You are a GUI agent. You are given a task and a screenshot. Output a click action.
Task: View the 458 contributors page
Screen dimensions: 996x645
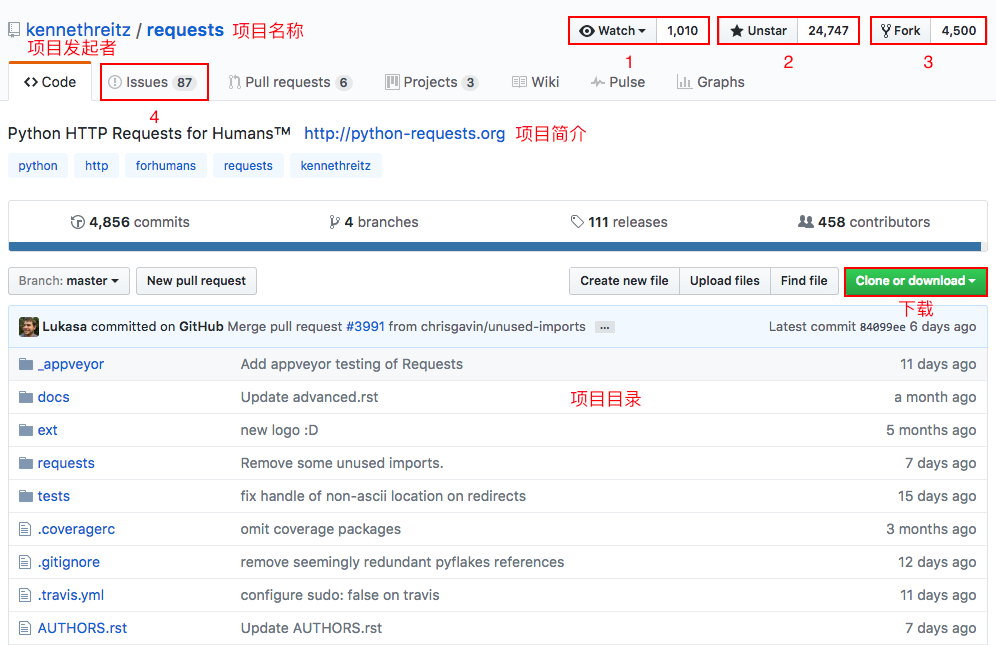(x=864, y=222)
